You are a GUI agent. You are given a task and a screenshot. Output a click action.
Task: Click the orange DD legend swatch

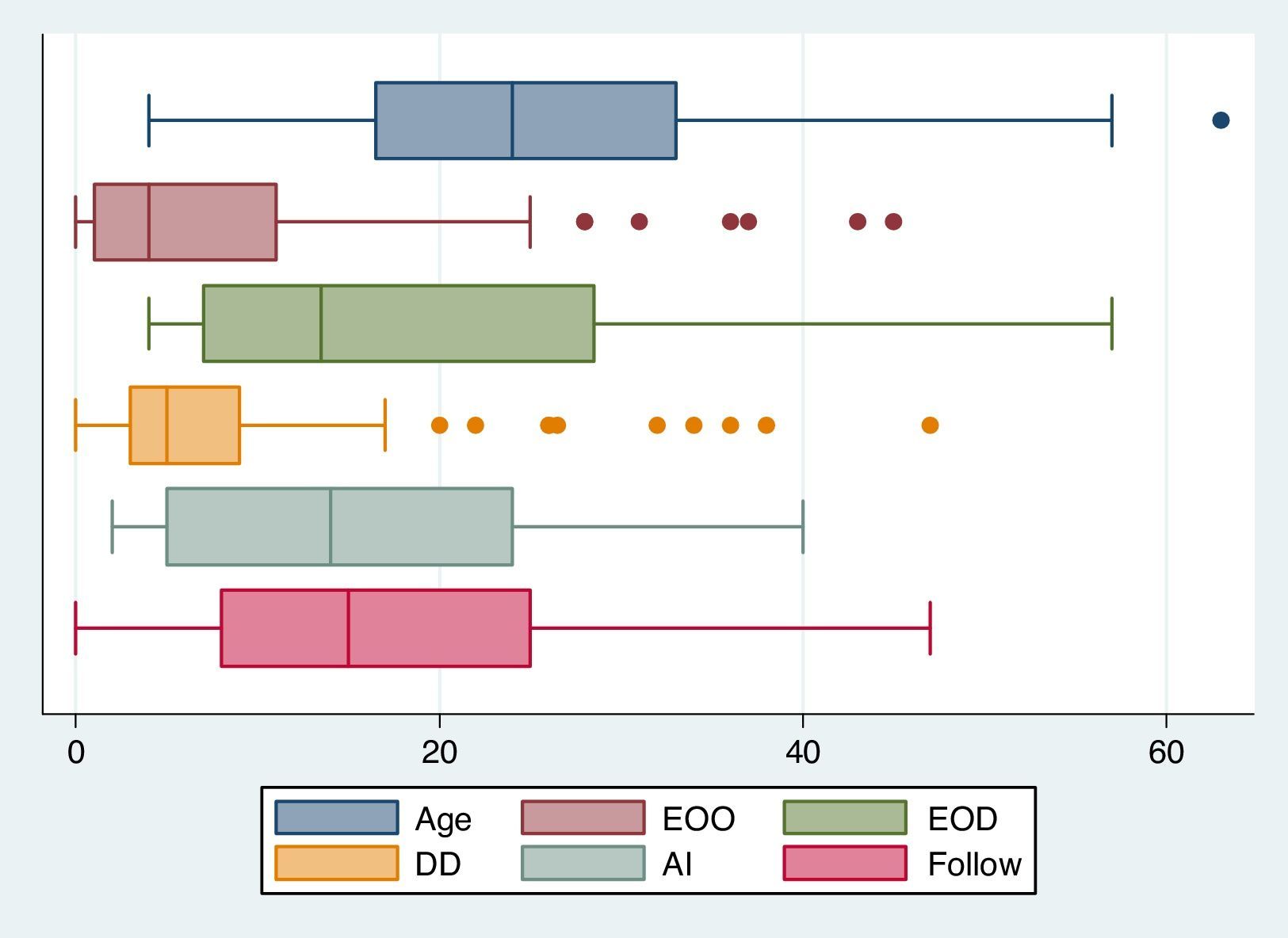(337, 863)
